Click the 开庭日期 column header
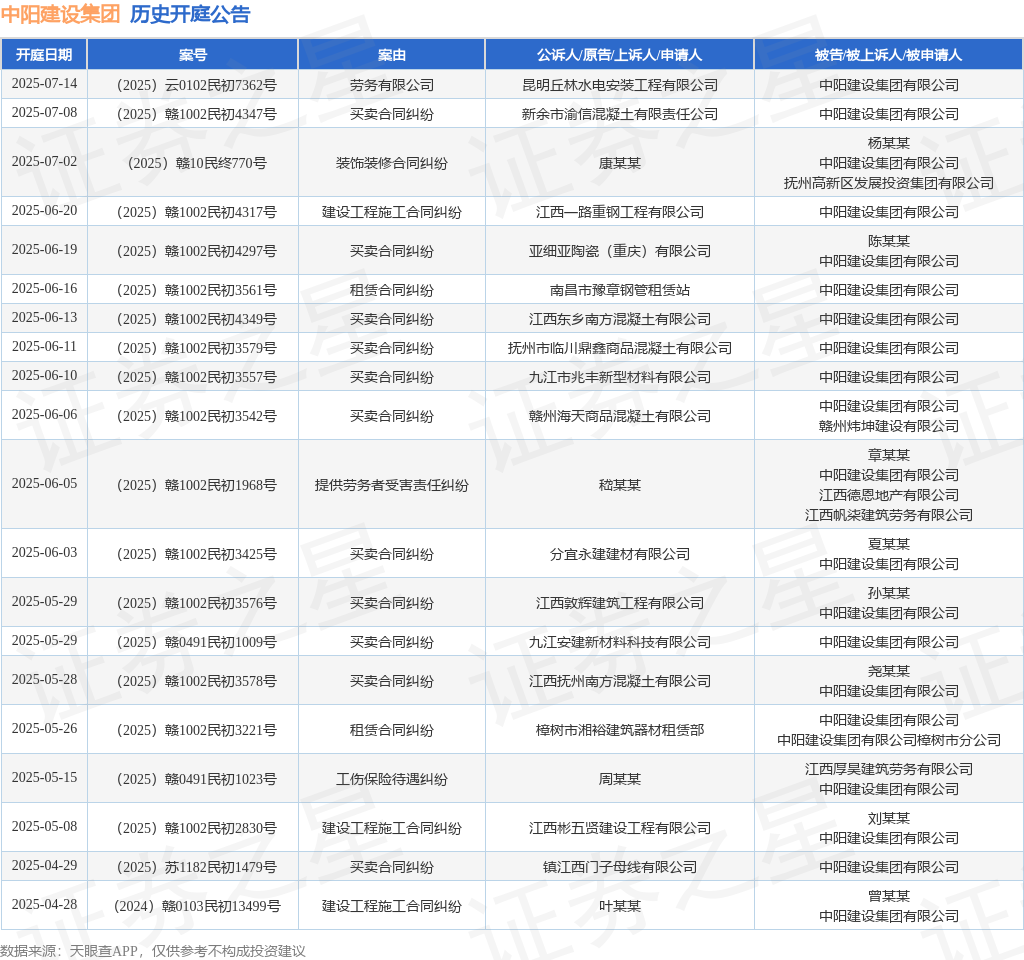 click(x=44, y=55)
